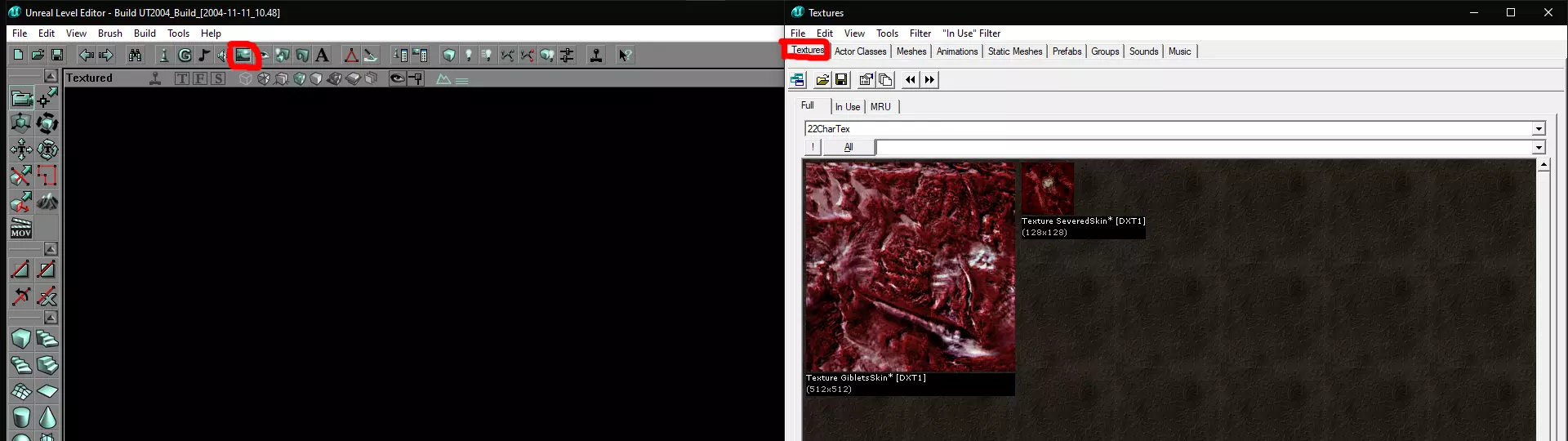Undo the last action with left arrow
Image resolution: width=1568 pixels, height=441 pixels.
[86, 55]
